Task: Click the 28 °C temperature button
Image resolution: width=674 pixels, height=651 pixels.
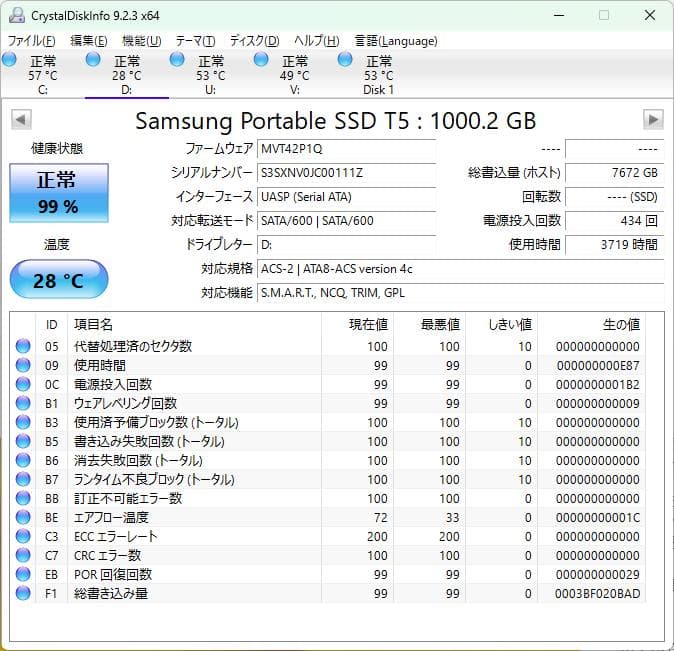Action: tap(59, 279)
